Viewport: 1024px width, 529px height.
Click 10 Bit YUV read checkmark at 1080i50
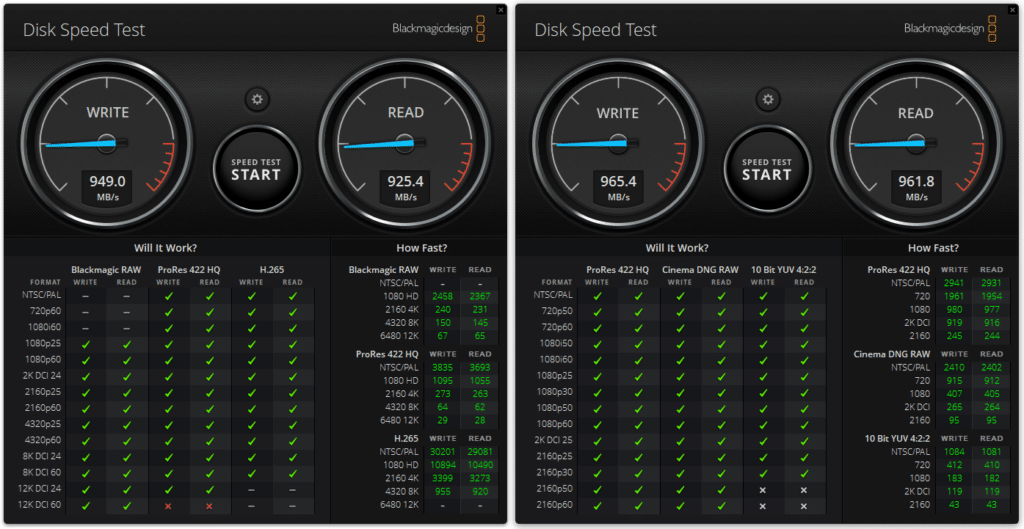tap(804, 344)
